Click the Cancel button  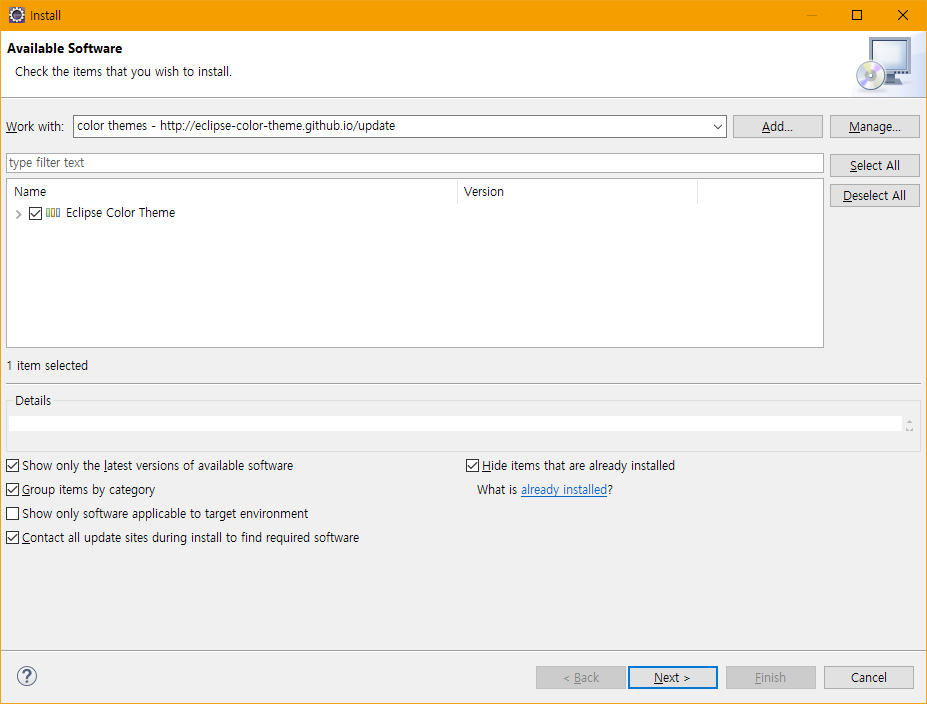868,677
